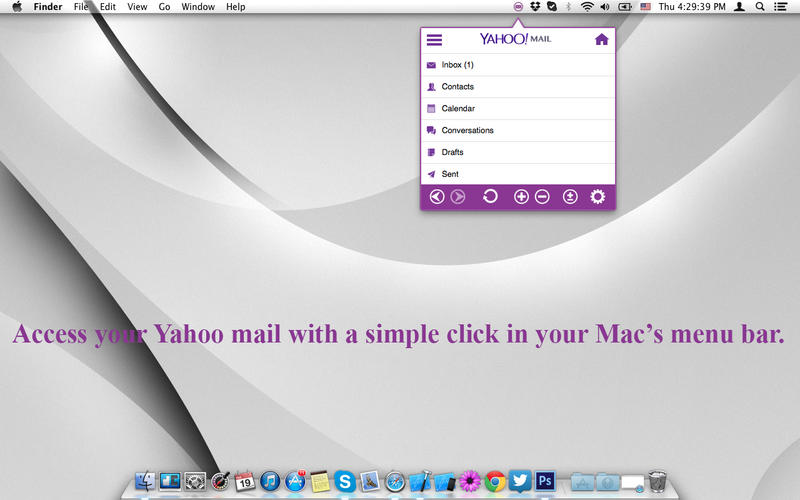Launch Skype from the dock
This screenshot has width=800, height=500.
[345, 481]
